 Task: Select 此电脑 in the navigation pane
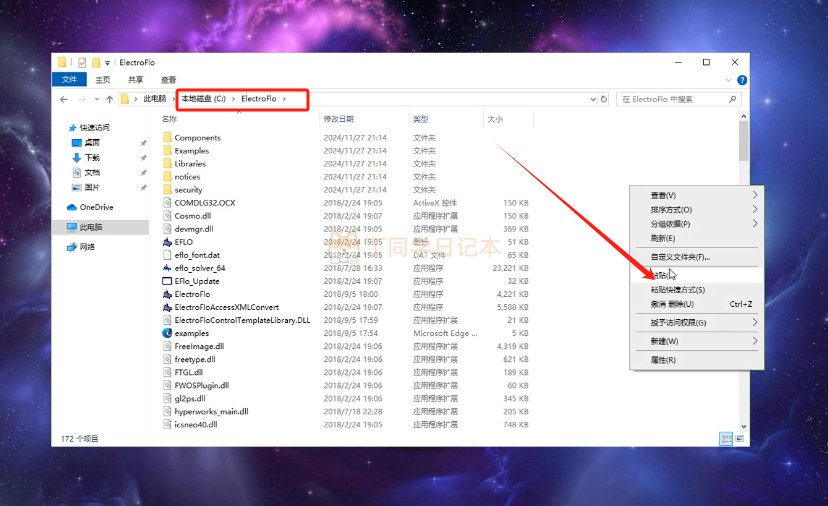[x=91, y=227]
